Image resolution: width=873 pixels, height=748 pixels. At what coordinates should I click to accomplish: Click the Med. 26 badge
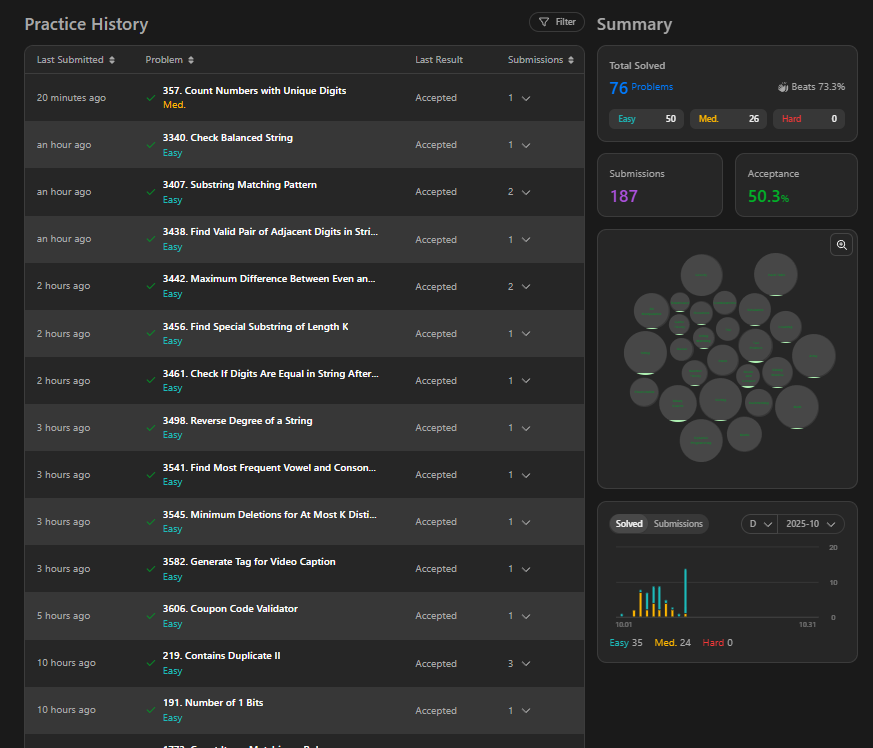coord(728,119)
